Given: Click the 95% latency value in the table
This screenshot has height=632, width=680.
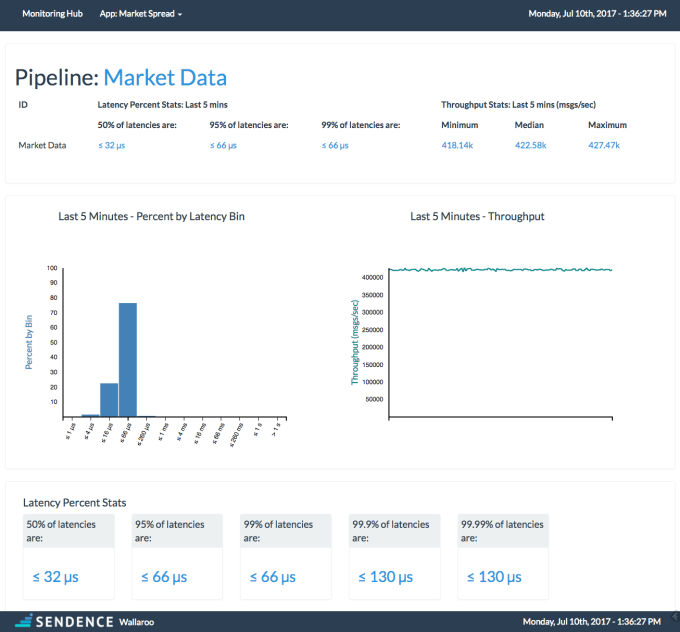Looking at the screenshot, I should pos(223,146).
